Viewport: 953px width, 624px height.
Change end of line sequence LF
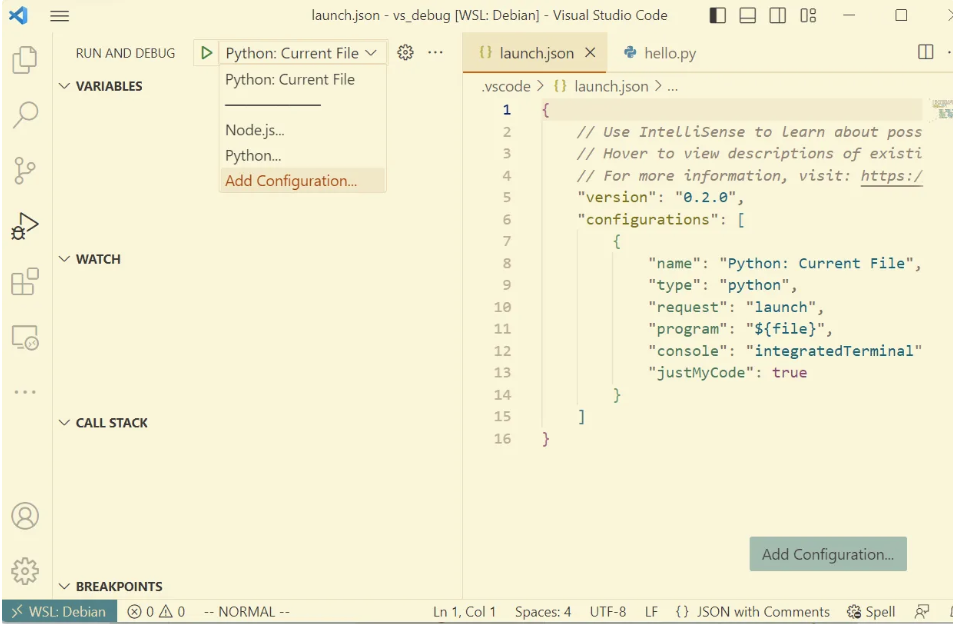click(x=651, y=612)
